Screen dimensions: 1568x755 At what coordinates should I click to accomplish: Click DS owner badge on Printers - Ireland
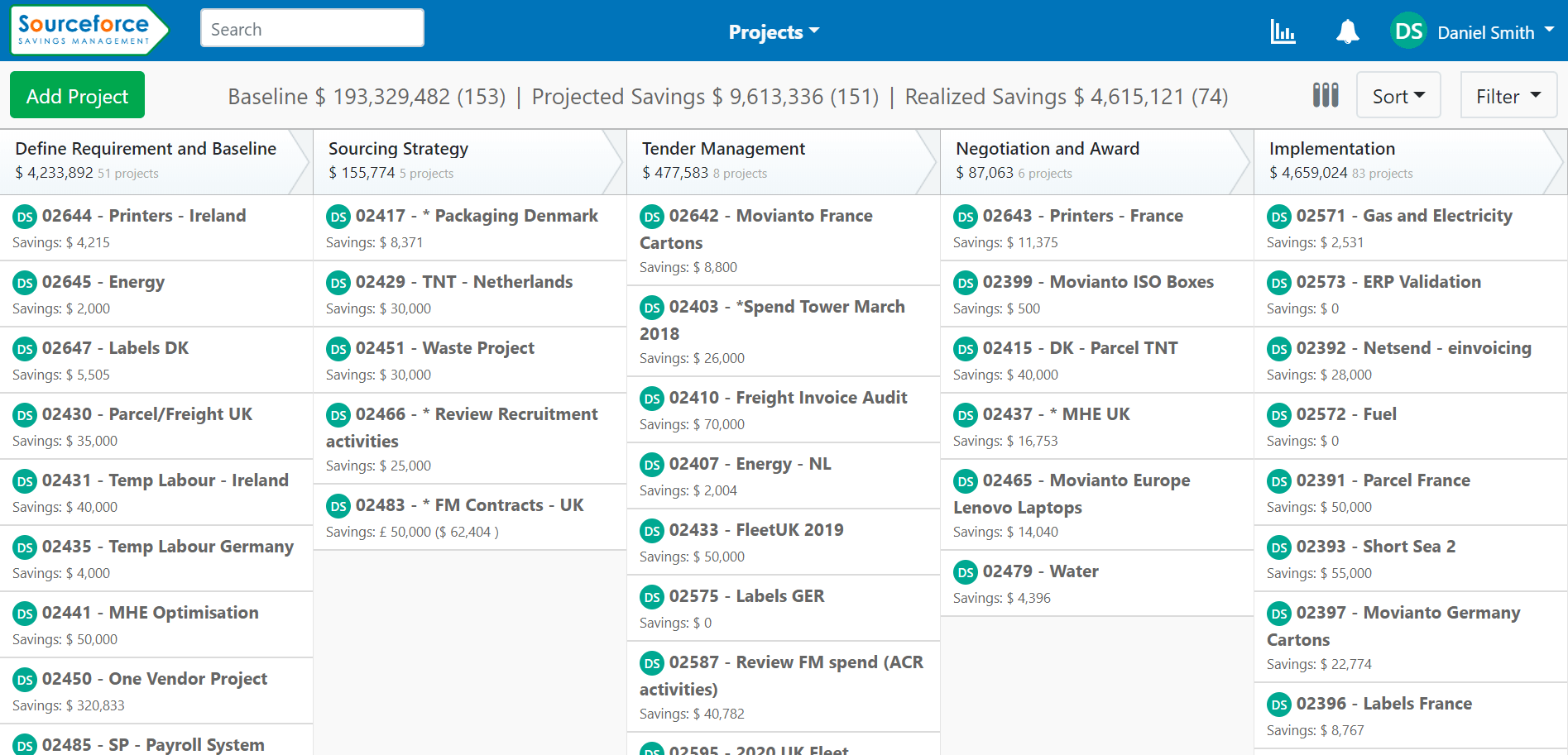click(x=25, y=217)
